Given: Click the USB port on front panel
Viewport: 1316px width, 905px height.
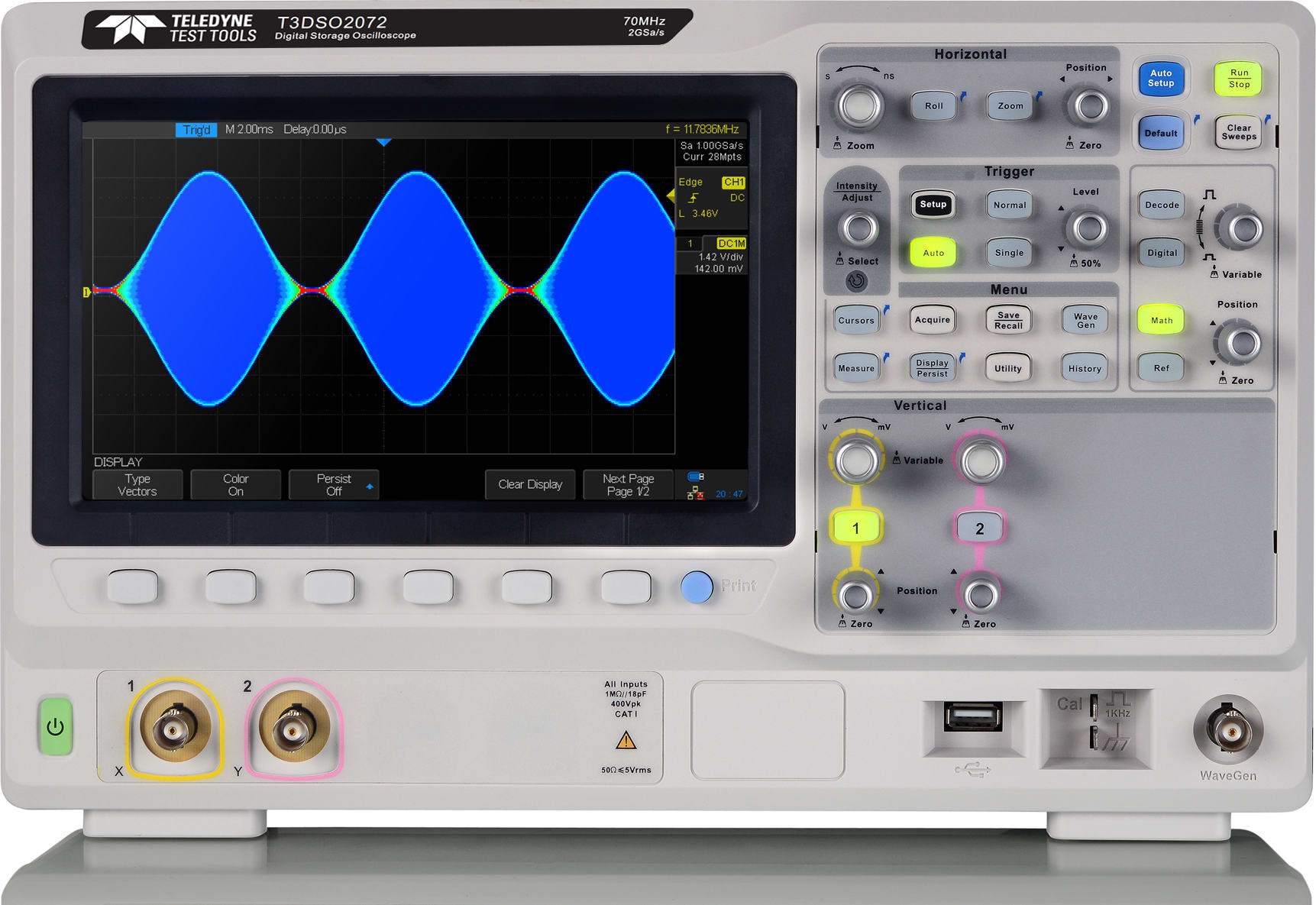Looking at the screenshot, I should 973,717.
